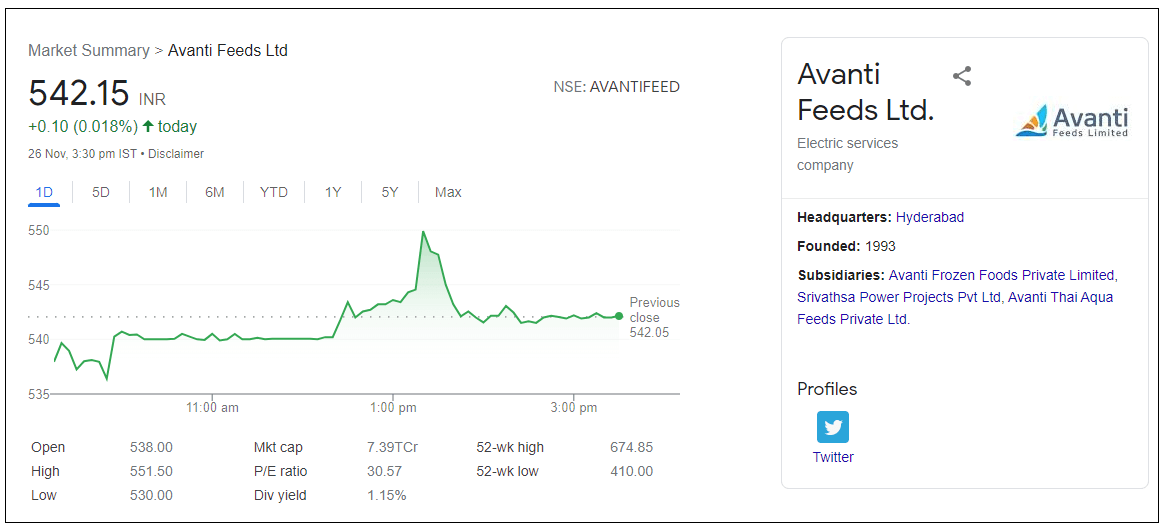Click the Disclaimer link
The image size is (1166, 529).
coord(176,154)
